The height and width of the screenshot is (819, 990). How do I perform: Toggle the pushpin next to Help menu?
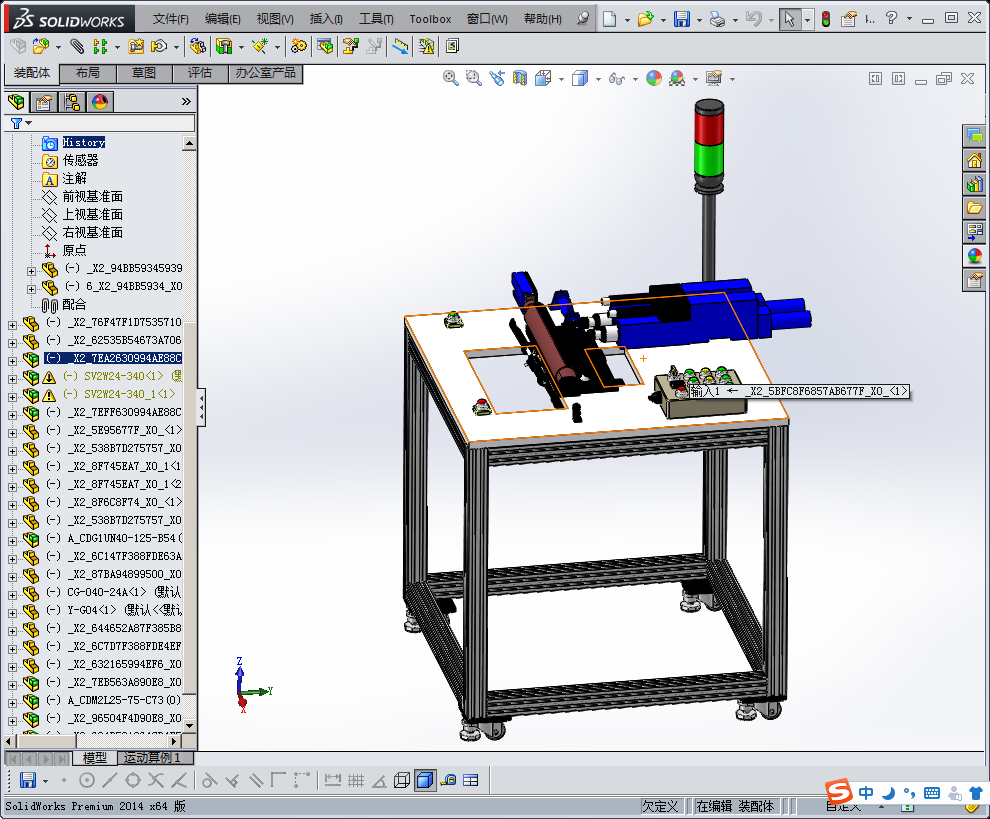click(x=583, y=19)
